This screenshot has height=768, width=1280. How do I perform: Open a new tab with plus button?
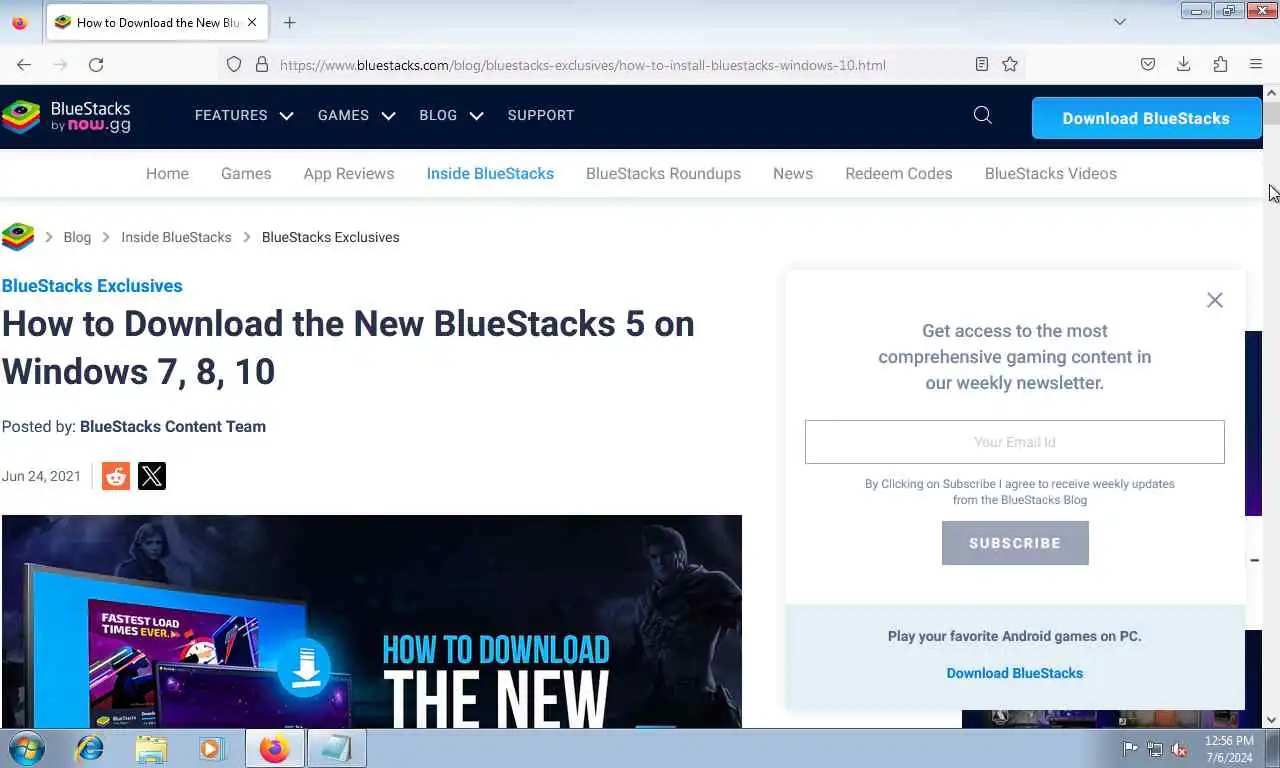[x=289, y=22]
